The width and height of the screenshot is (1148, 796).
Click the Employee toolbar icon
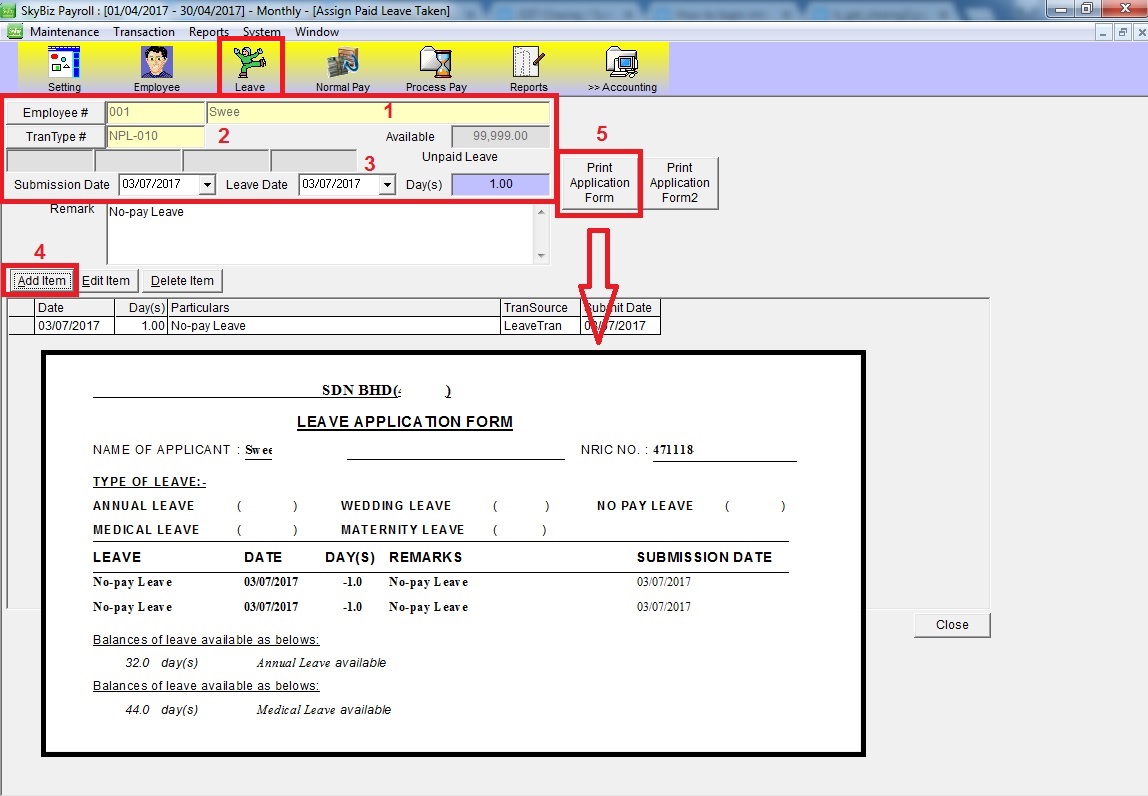click(156, 66)
